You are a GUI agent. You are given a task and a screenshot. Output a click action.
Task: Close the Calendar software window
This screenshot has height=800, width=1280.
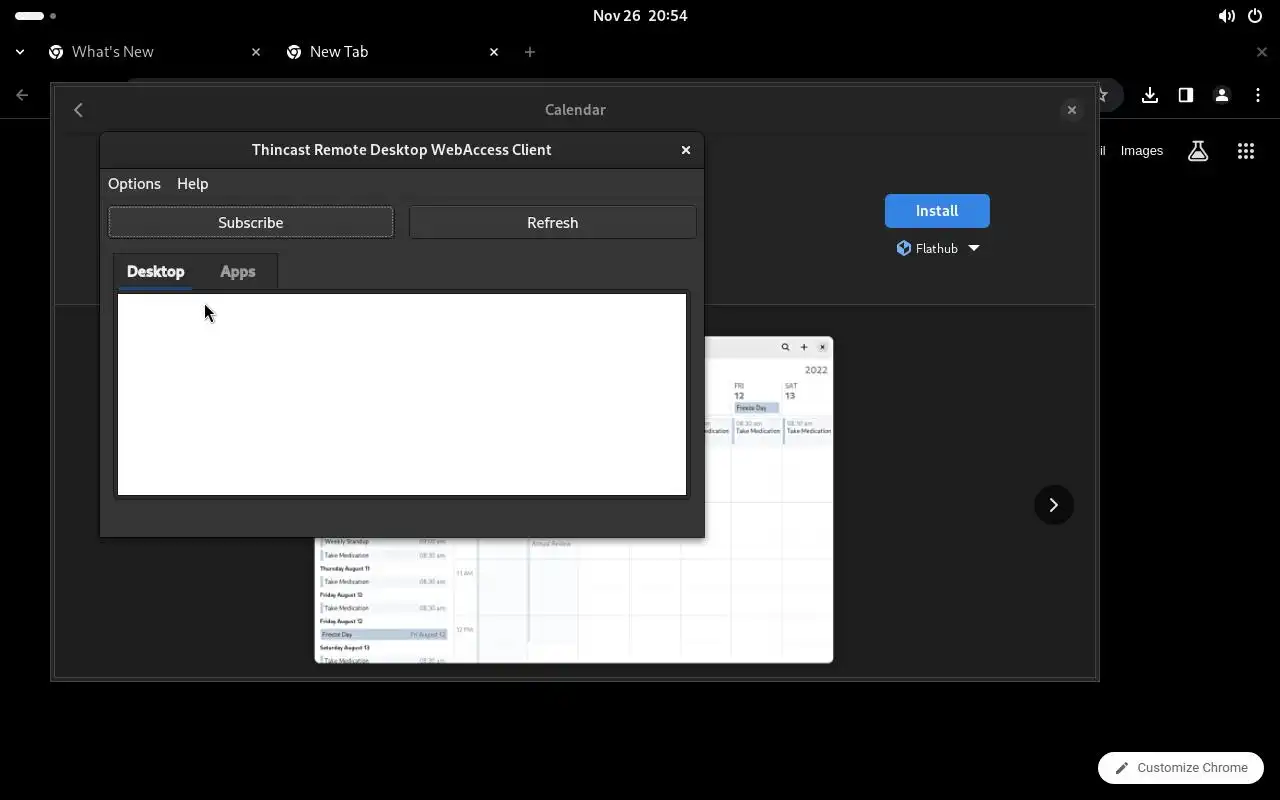point(1071,110)
